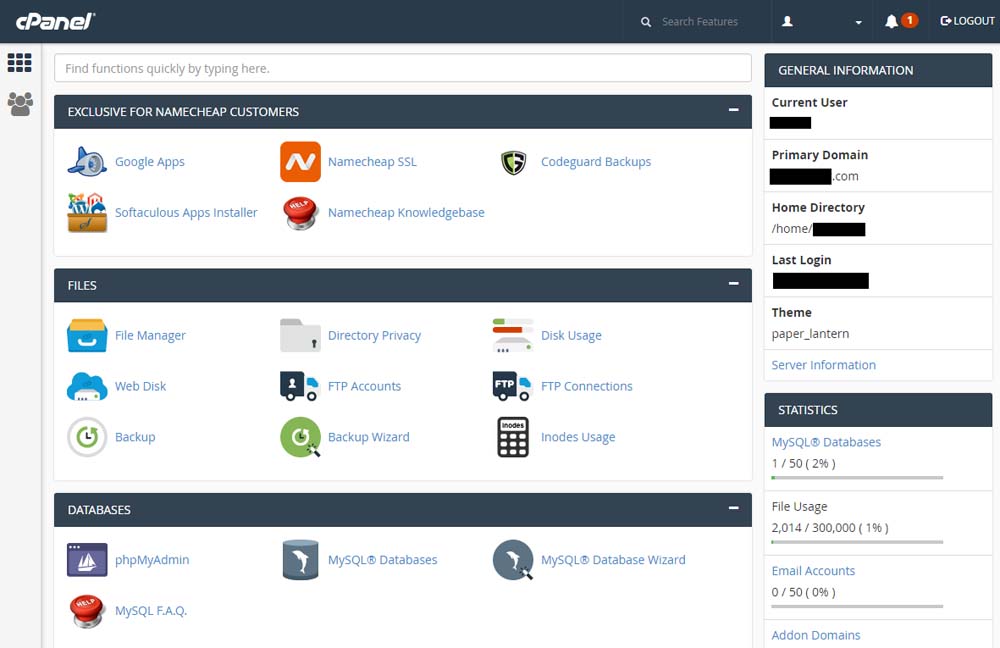Image resolution: width=1000 pixels, height=648 pixels.
Task: Launch Softaculous Apps Installer icon
Action: [87, 212]
